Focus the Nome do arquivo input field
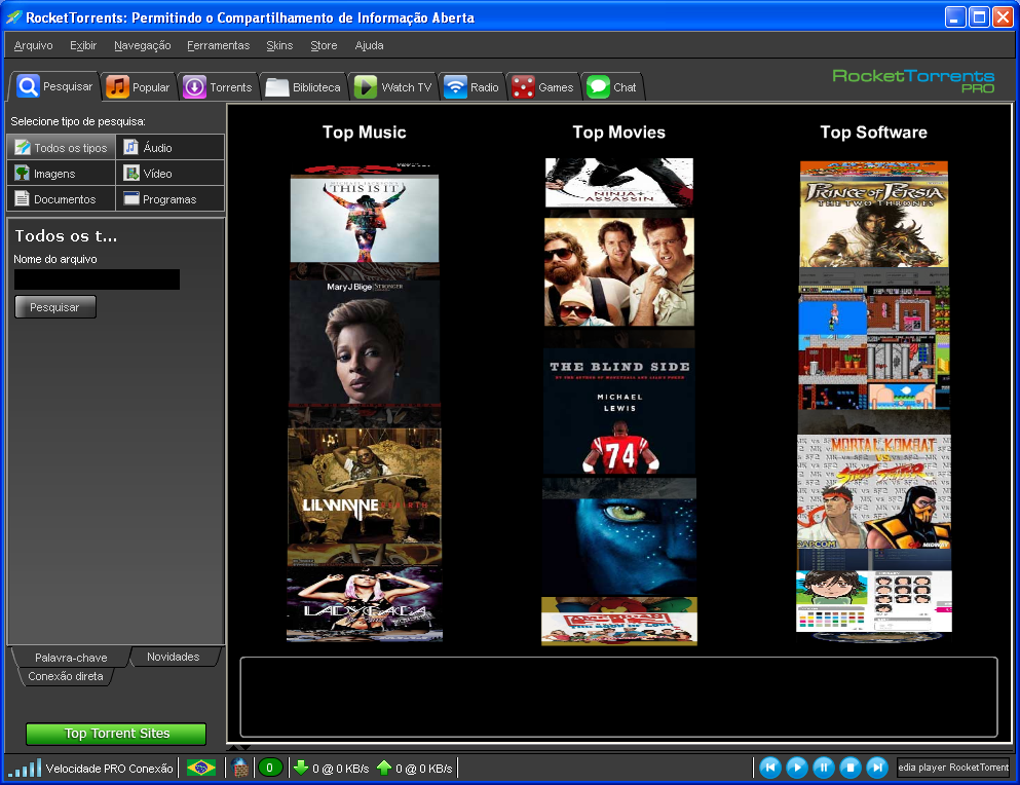 click(x=97, y=280)
